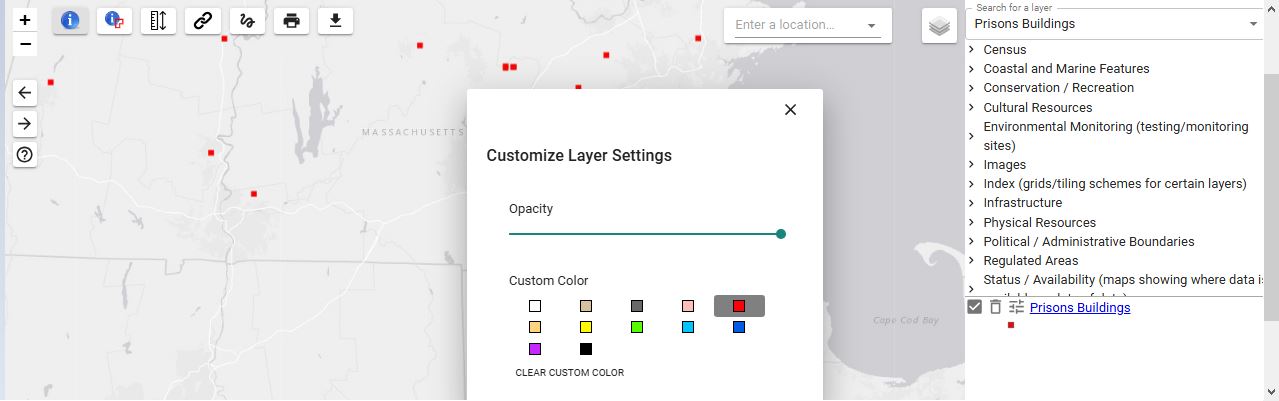The width and height of the screenshot is (1279, 401).
Task: Click the layer panel scroll-down arrow
Action: click(x=1272, y=393)
